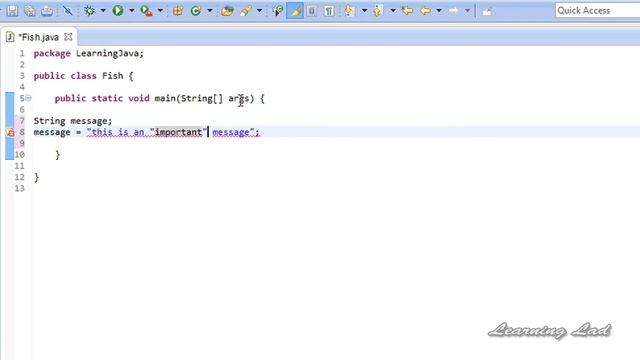Click the Run Last Tool coverage icon
The image size is (640, 360).
(146, 10)
